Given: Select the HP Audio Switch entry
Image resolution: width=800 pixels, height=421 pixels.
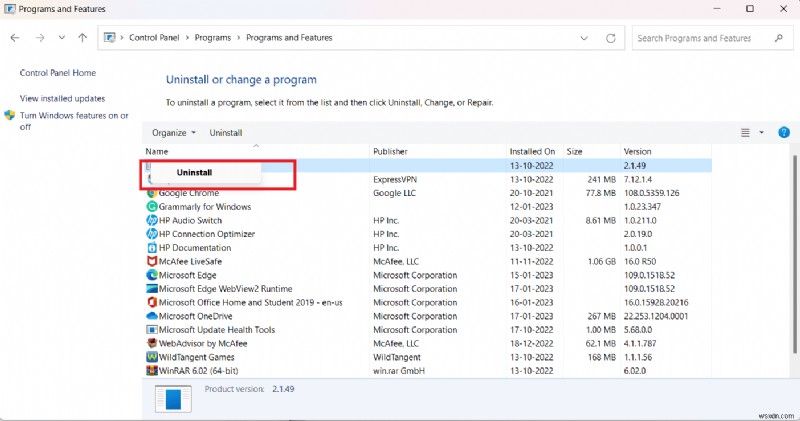Looking at the screenshot, I should [190, 220].
